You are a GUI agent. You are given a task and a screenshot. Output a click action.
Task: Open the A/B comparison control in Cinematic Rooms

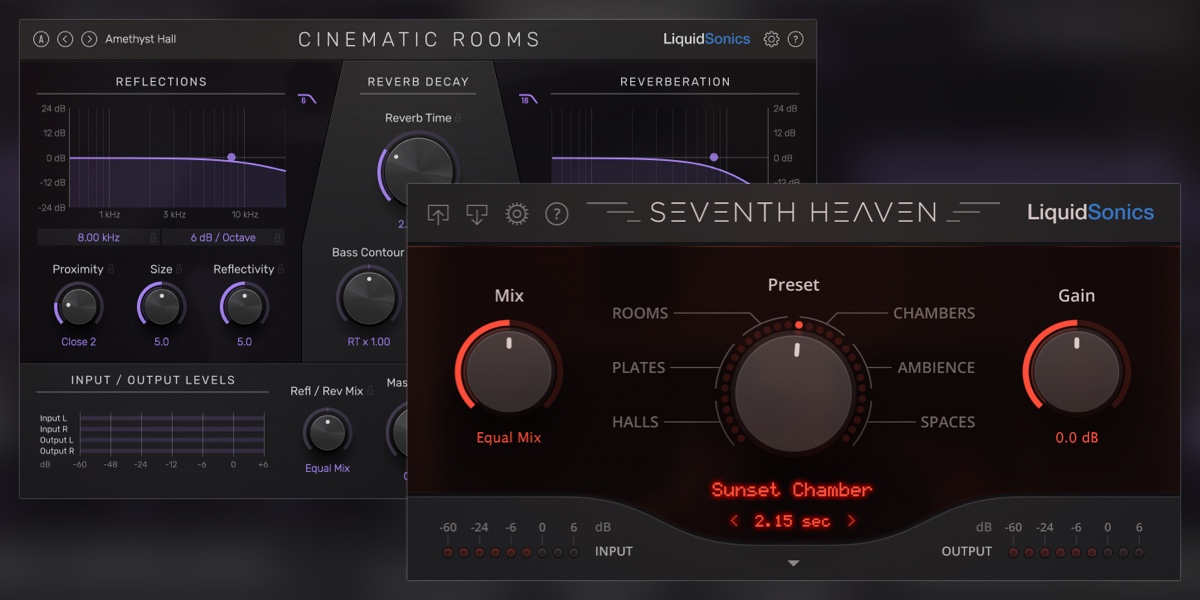coord(43,38)
